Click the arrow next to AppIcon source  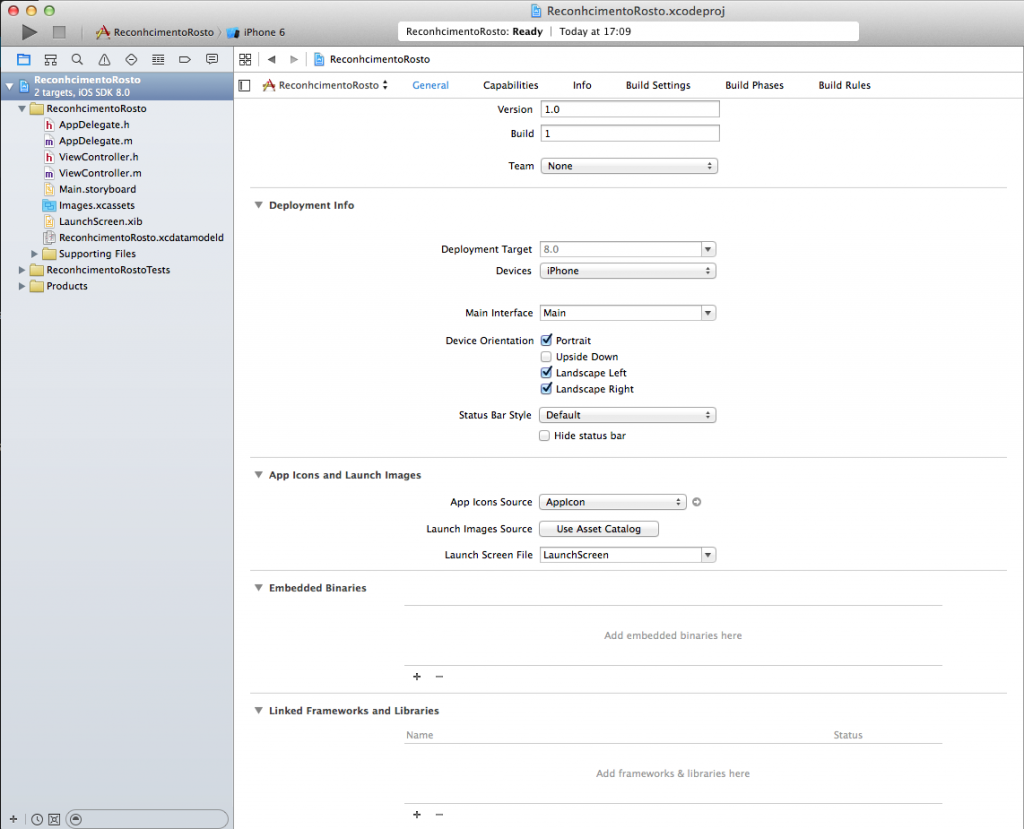pos(697,502)
